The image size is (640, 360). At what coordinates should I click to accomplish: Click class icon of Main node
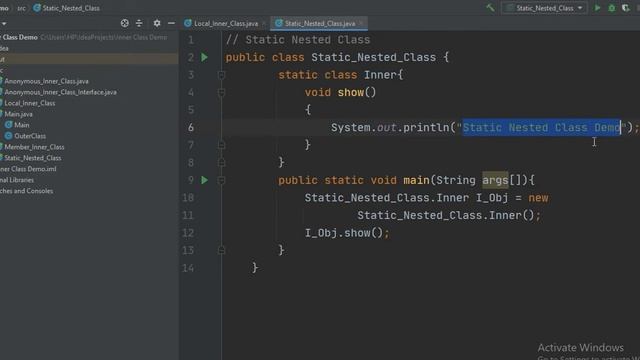(8, 125)
